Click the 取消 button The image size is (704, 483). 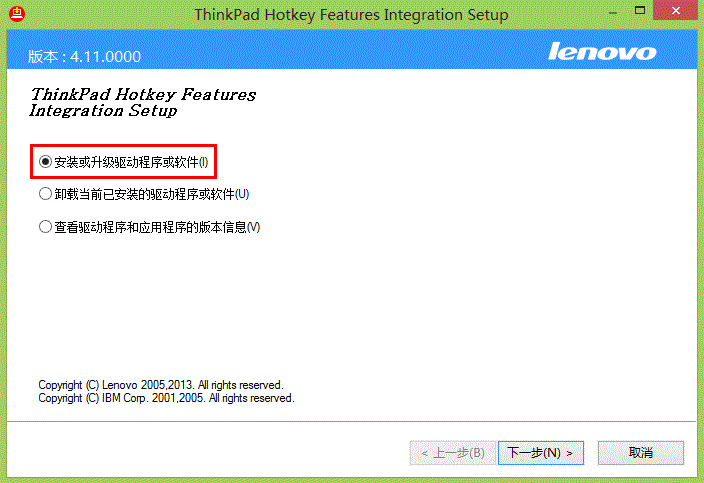coord(641,453)
